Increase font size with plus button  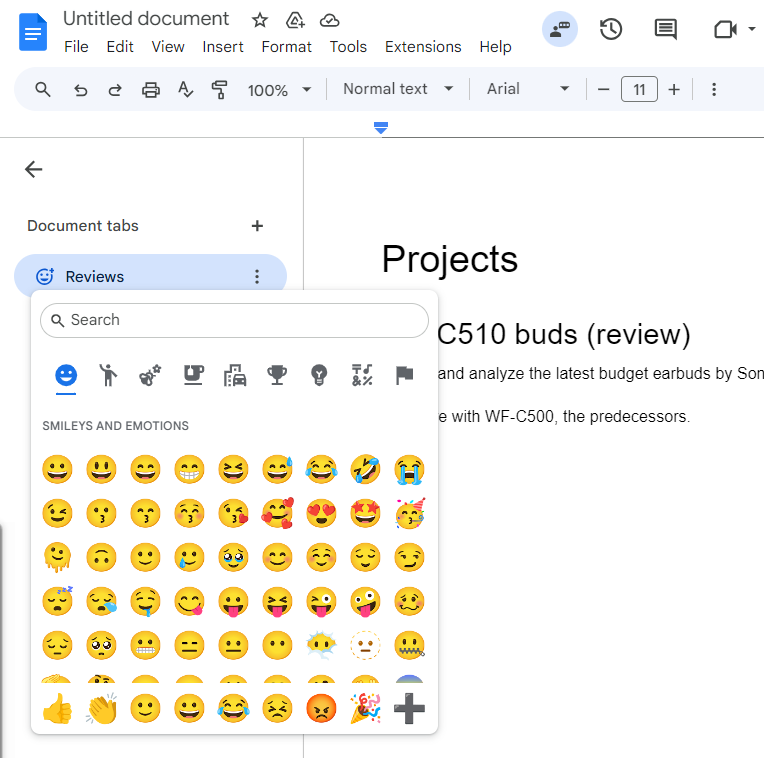674,90
